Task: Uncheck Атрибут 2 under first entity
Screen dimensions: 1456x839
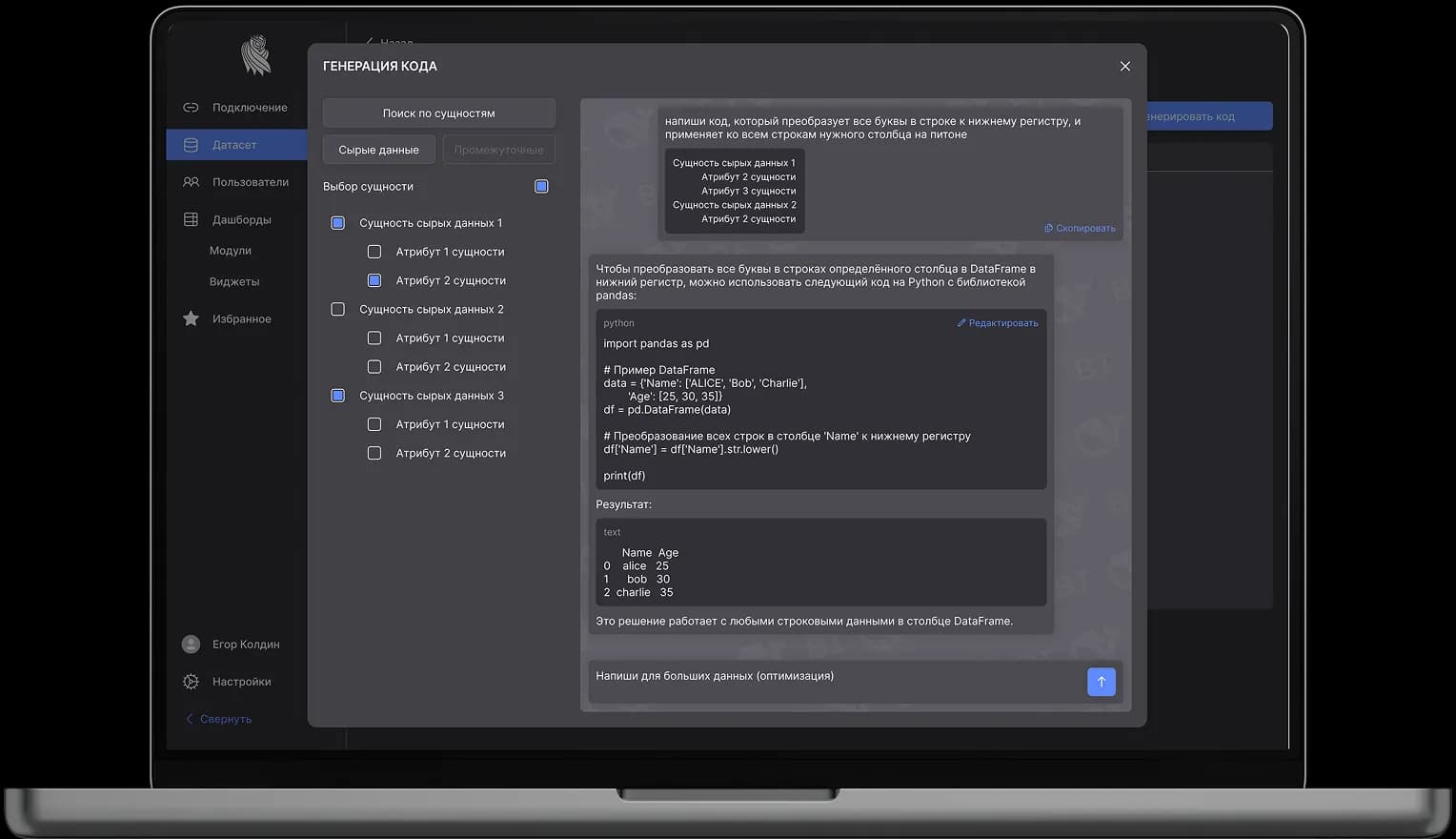Action: point(374,280)
